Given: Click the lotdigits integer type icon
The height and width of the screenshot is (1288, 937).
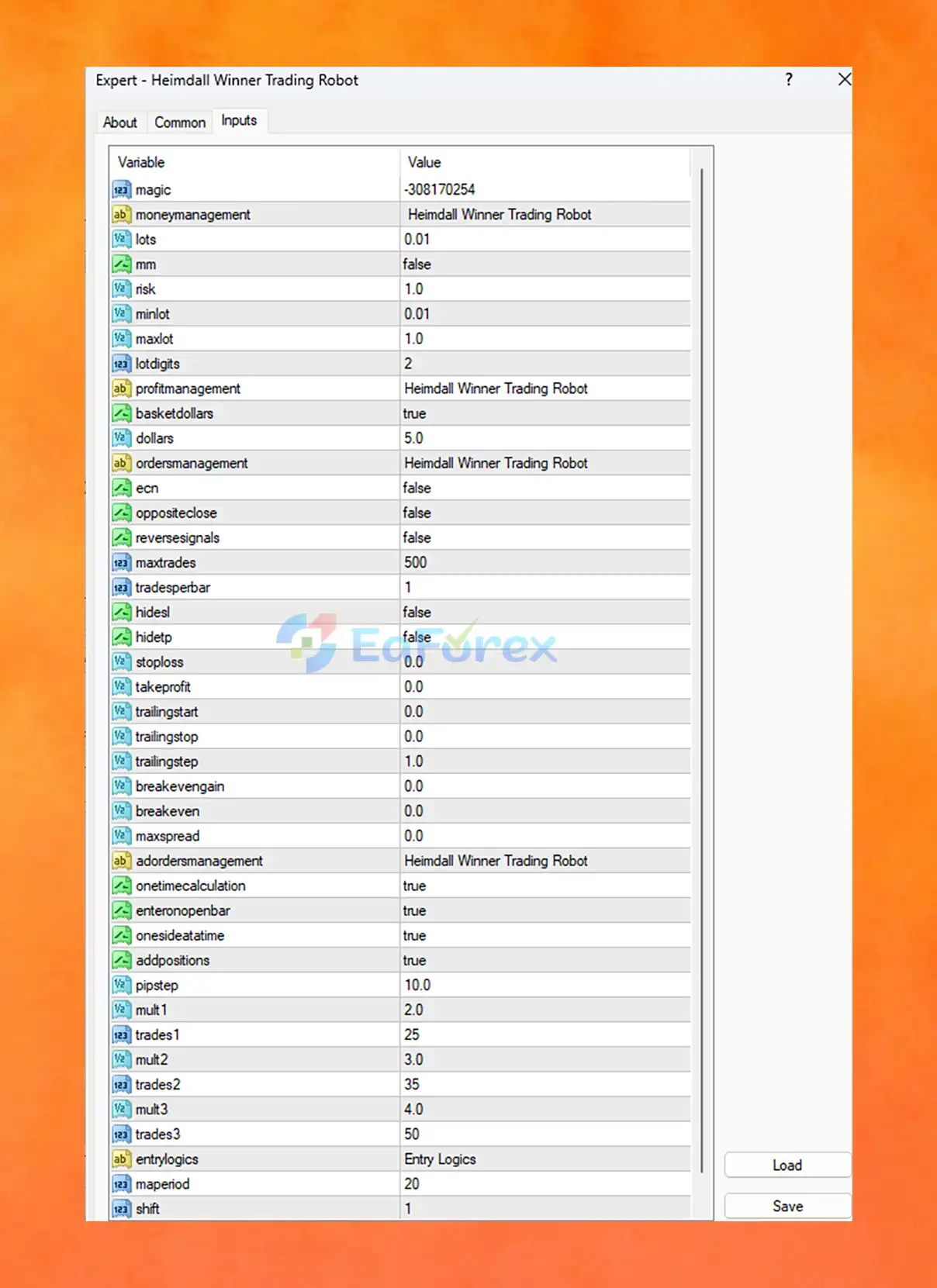Looking at the screenshot, I should point(121,364).
